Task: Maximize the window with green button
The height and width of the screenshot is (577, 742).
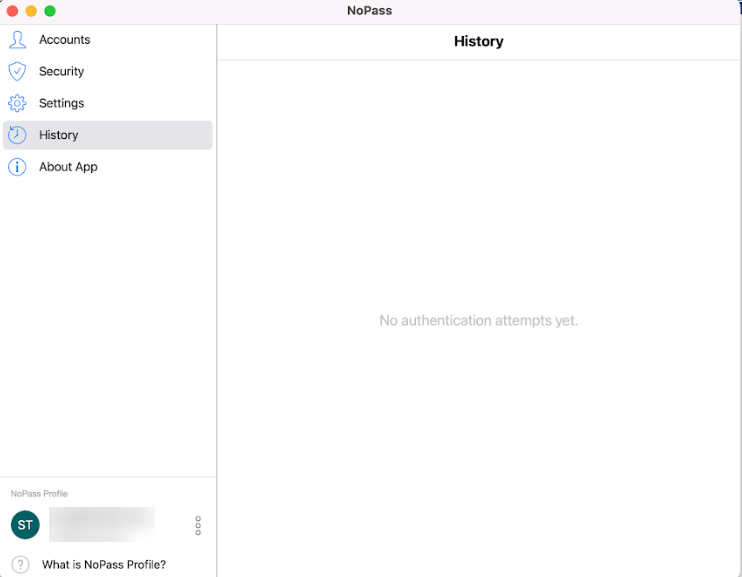Action: 50,11
